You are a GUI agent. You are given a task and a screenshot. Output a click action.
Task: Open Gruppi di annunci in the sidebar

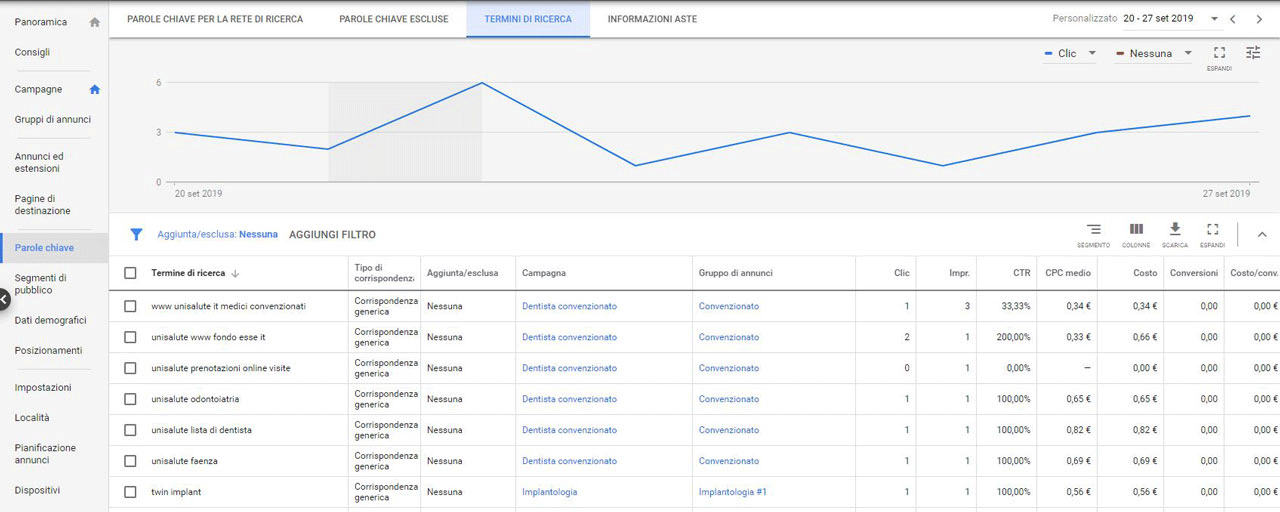coord(53,119)
